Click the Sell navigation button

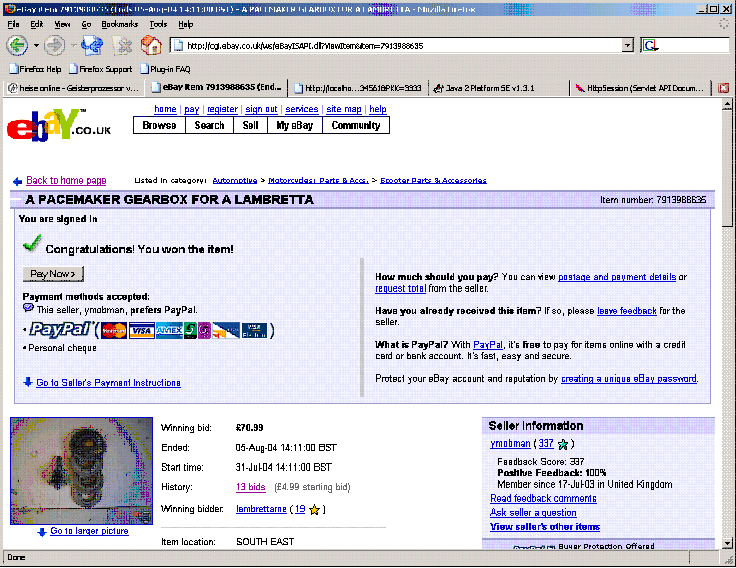coord(250,125)
